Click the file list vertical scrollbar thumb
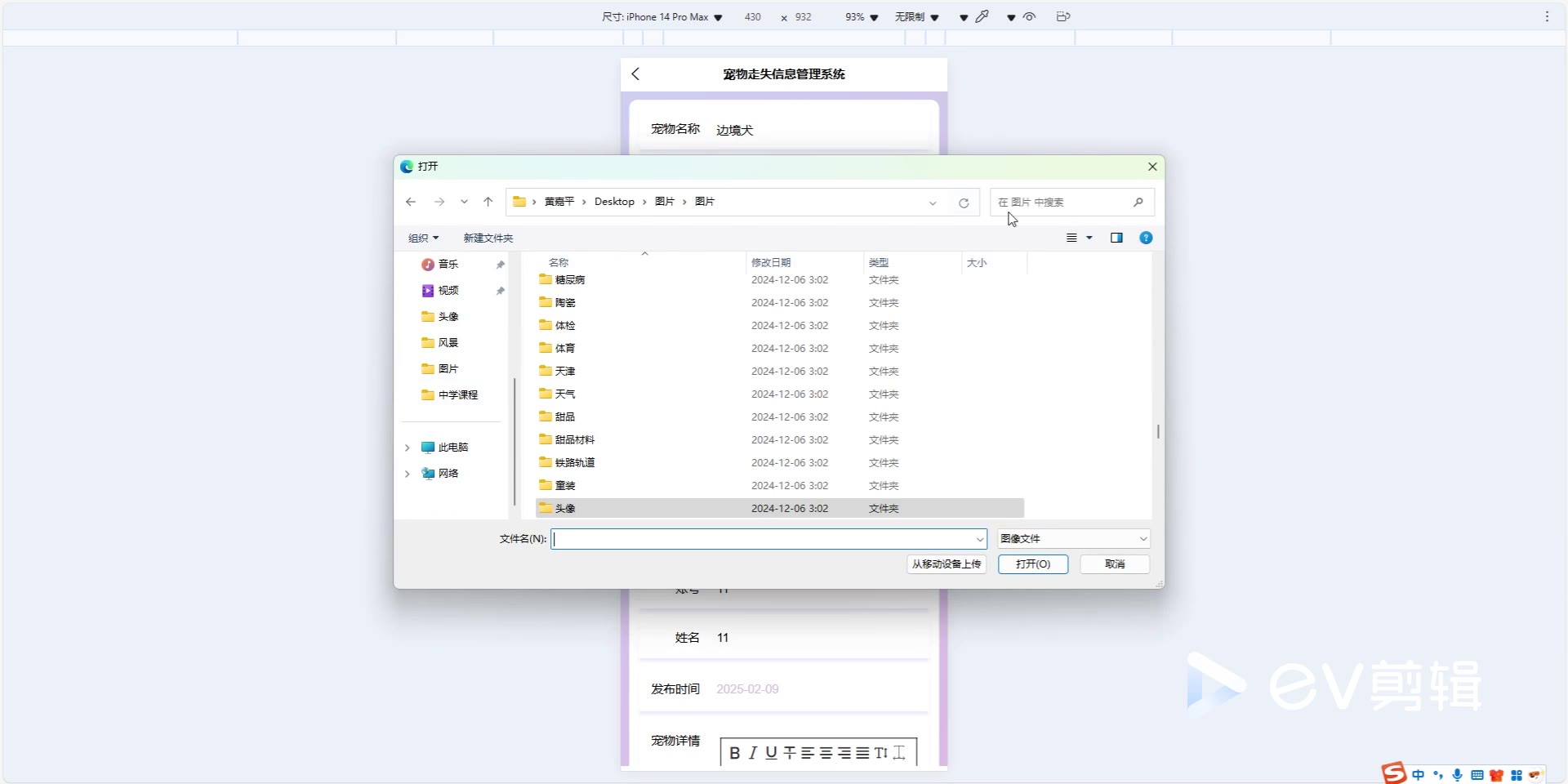The image size is (1568, 784). pyautogui.click(x=1158, y=430)
